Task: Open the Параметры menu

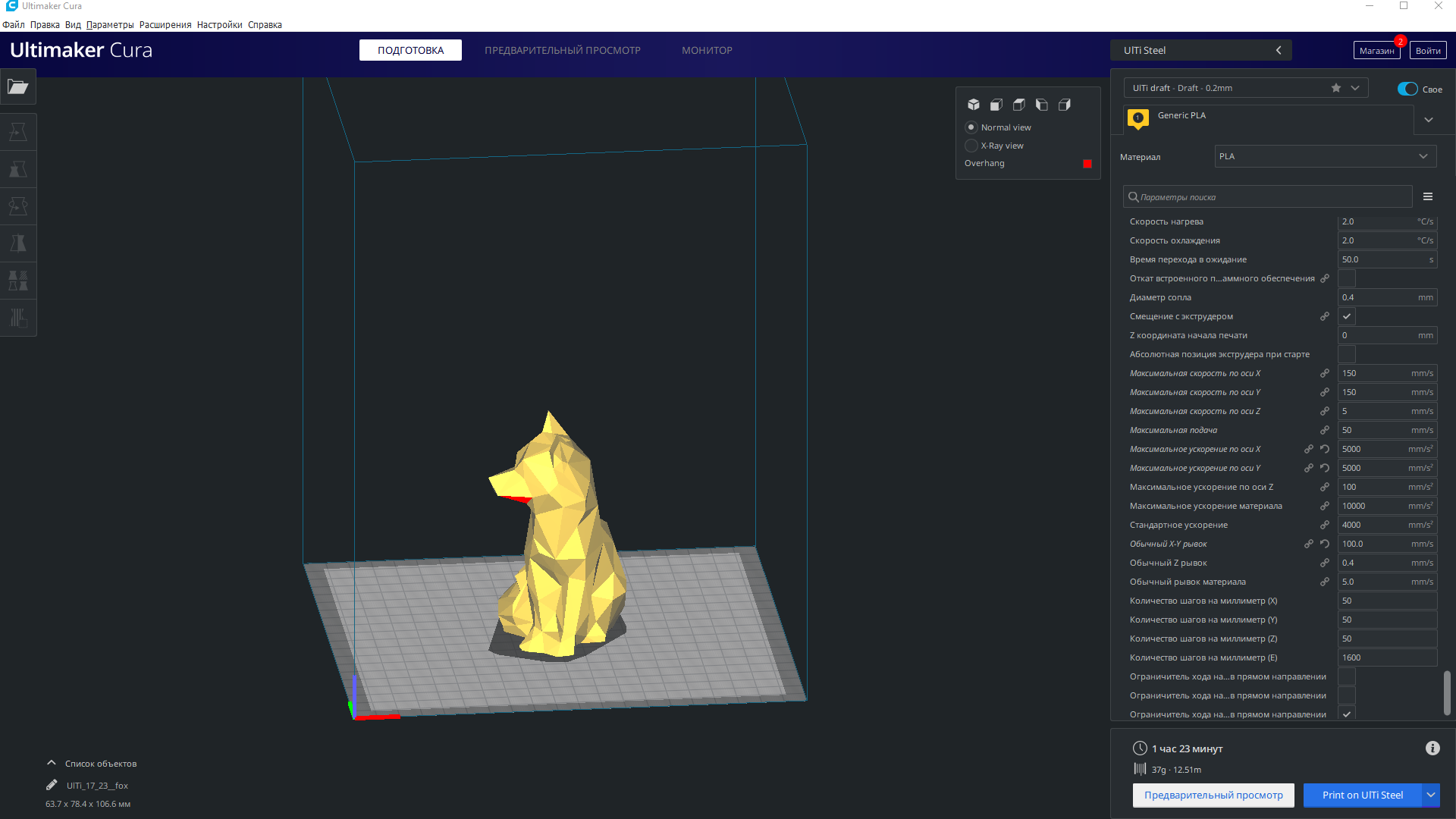Action: tap(110, 24)
